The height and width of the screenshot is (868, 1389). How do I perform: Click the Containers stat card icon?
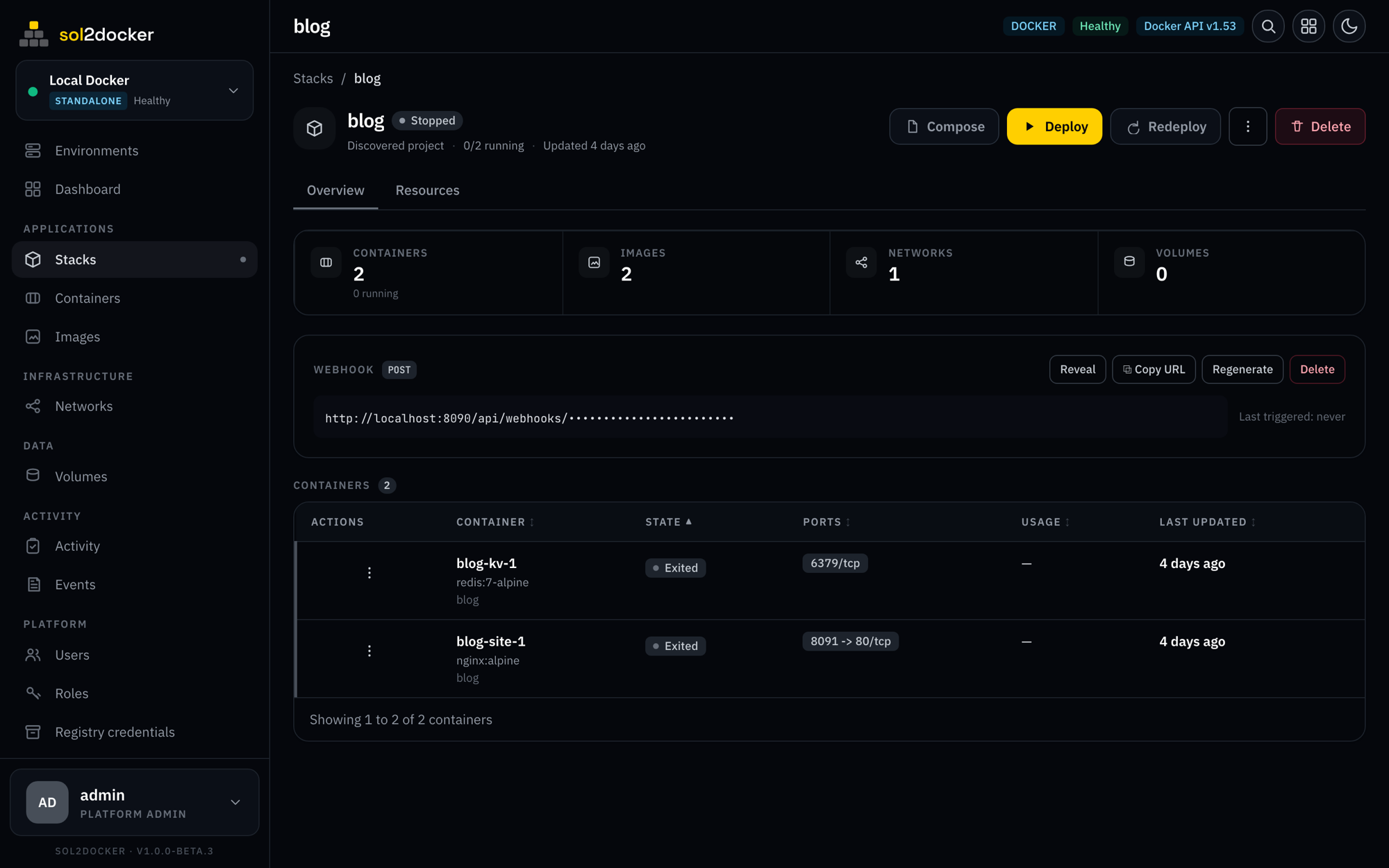[x=326, y=262]
